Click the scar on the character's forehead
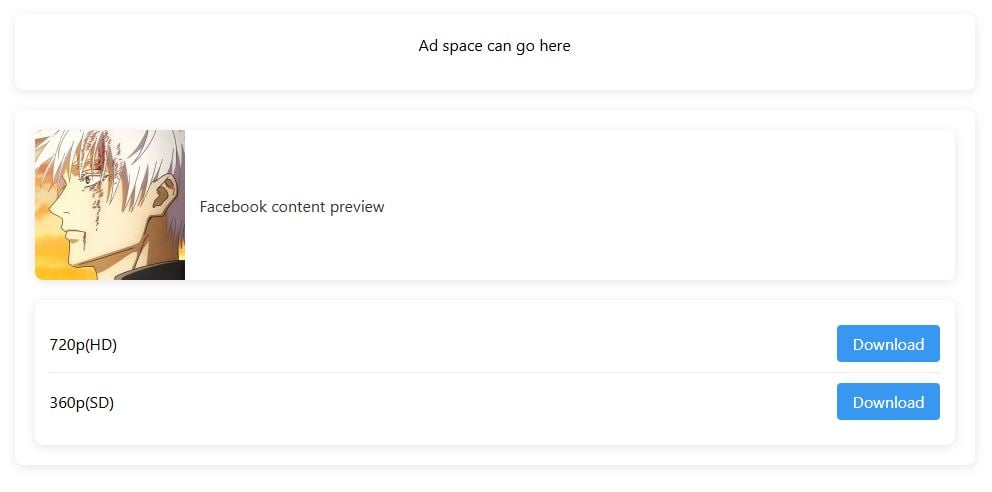 (x=99, y=160)
